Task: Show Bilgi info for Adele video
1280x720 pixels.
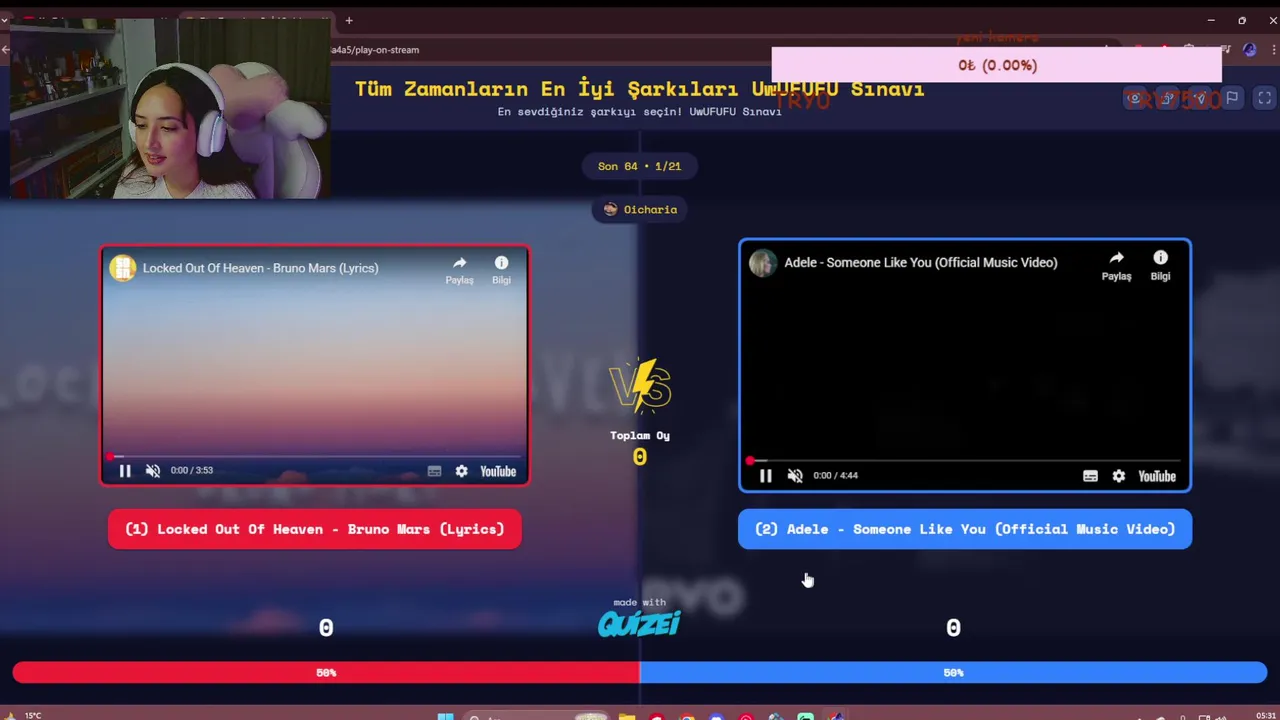Action: pos(1160,265)
